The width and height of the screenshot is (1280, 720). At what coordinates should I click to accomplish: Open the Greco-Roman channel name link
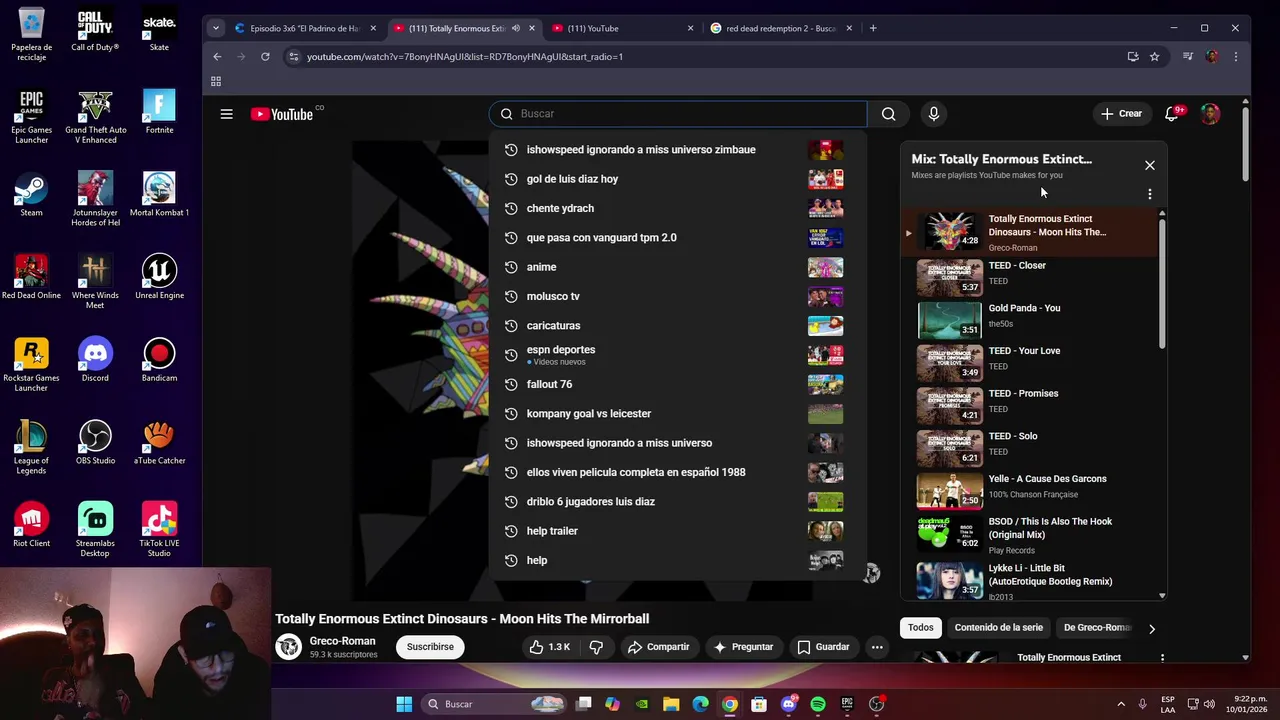pos(342,641)
